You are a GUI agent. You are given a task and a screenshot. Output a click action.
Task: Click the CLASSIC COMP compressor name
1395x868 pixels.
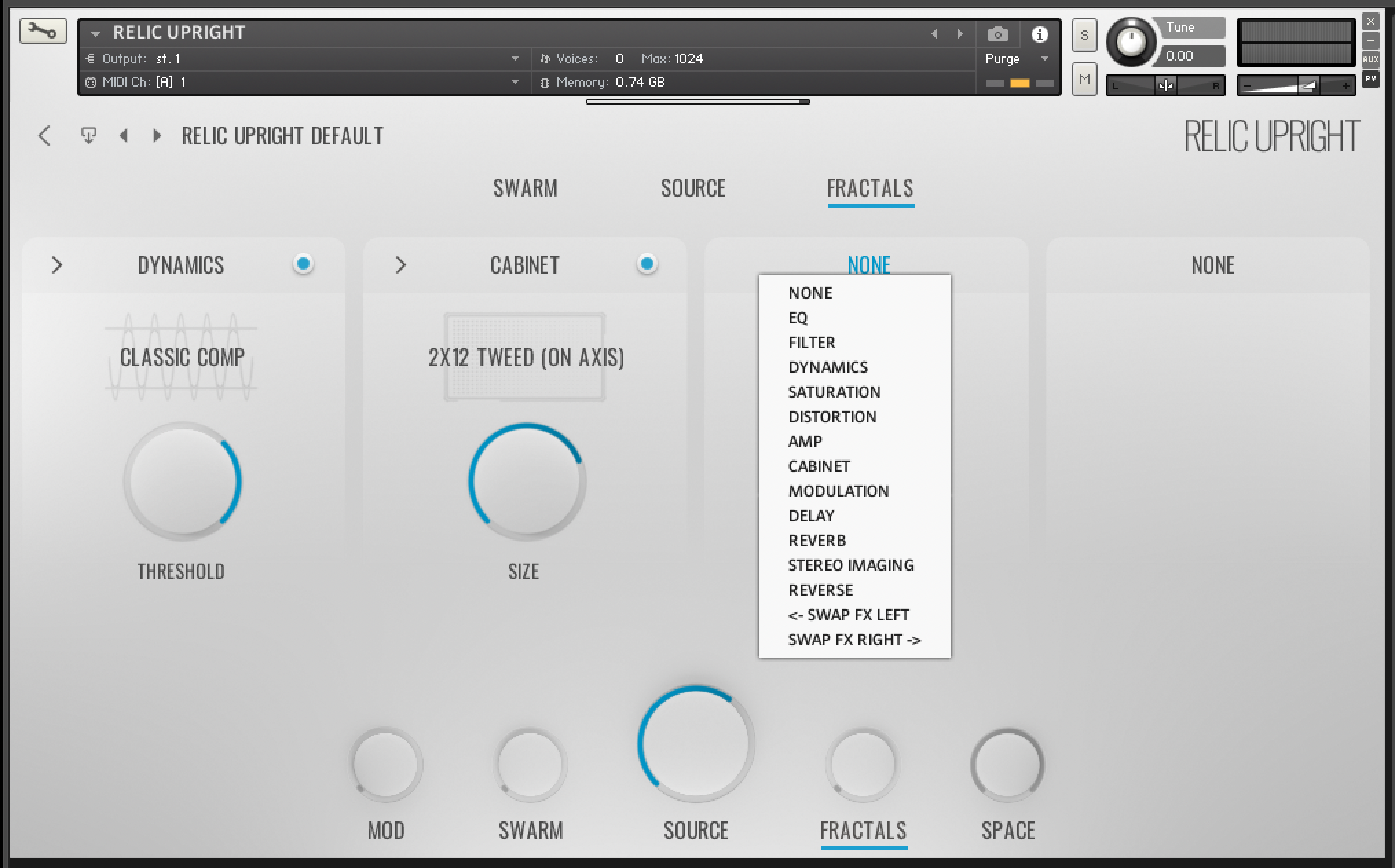pos(182,357)
